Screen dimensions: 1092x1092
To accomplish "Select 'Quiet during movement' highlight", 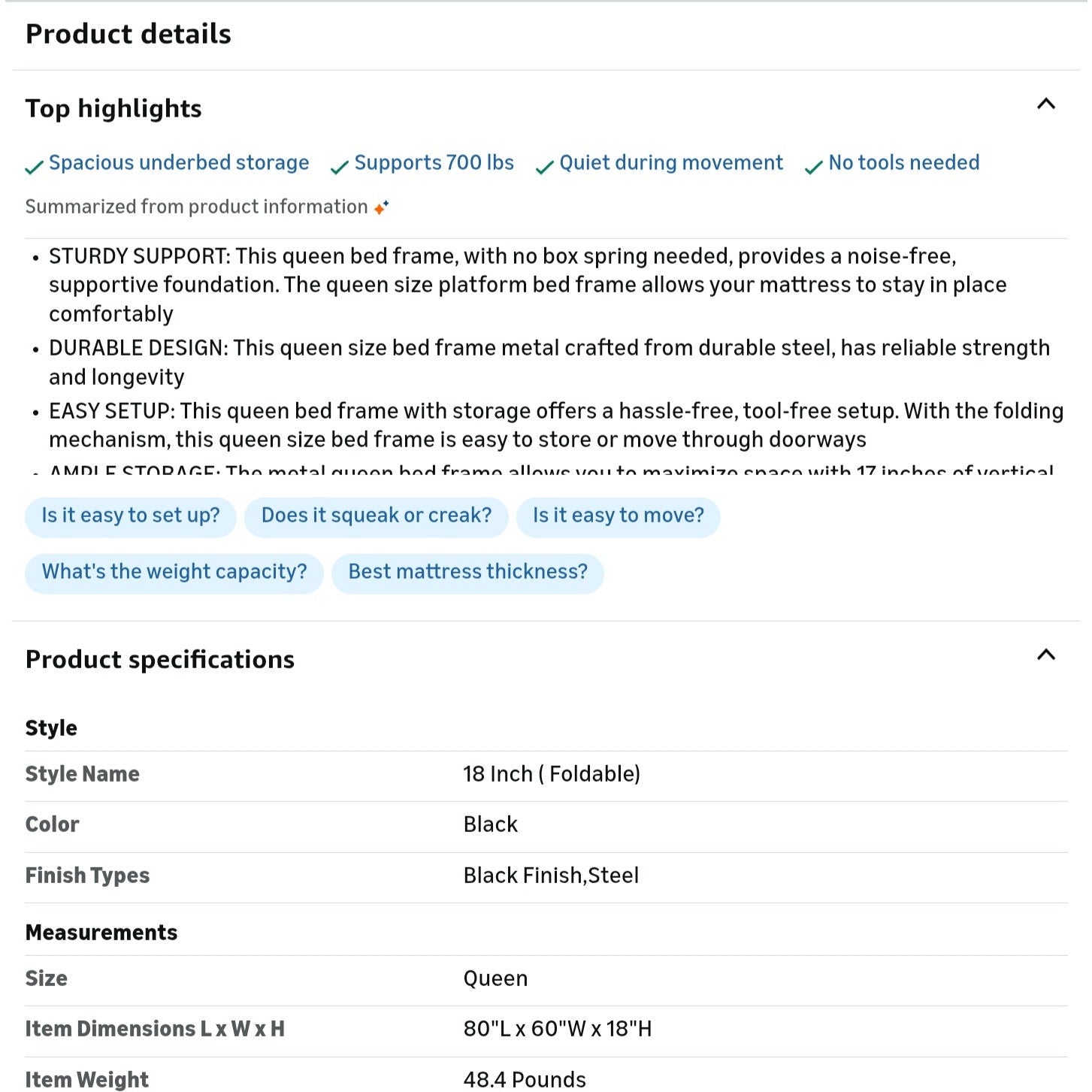I will point(671,163).
